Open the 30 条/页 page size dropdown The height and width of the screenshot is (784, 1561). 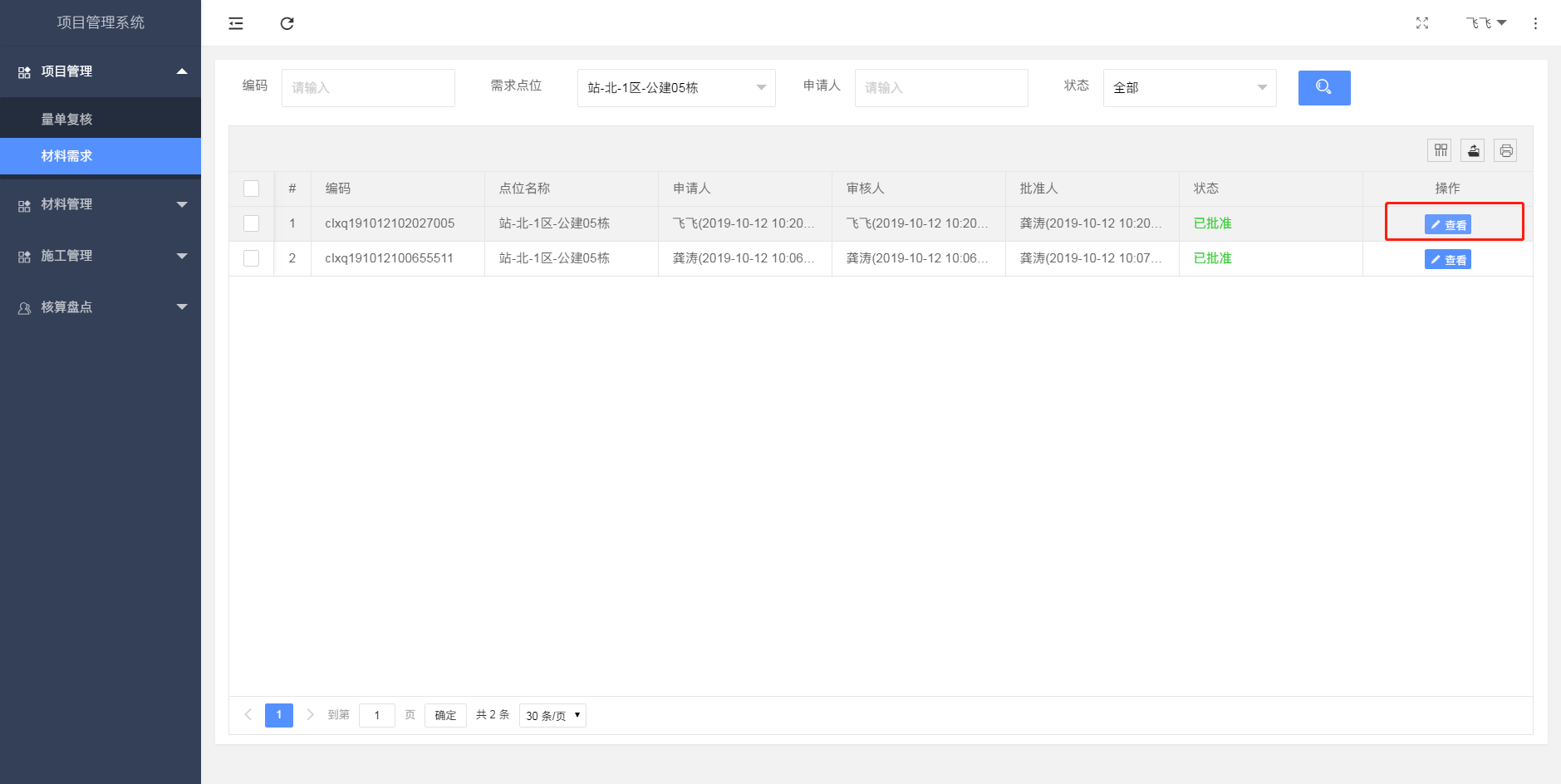pyautogui.click(x=552, y=715)
